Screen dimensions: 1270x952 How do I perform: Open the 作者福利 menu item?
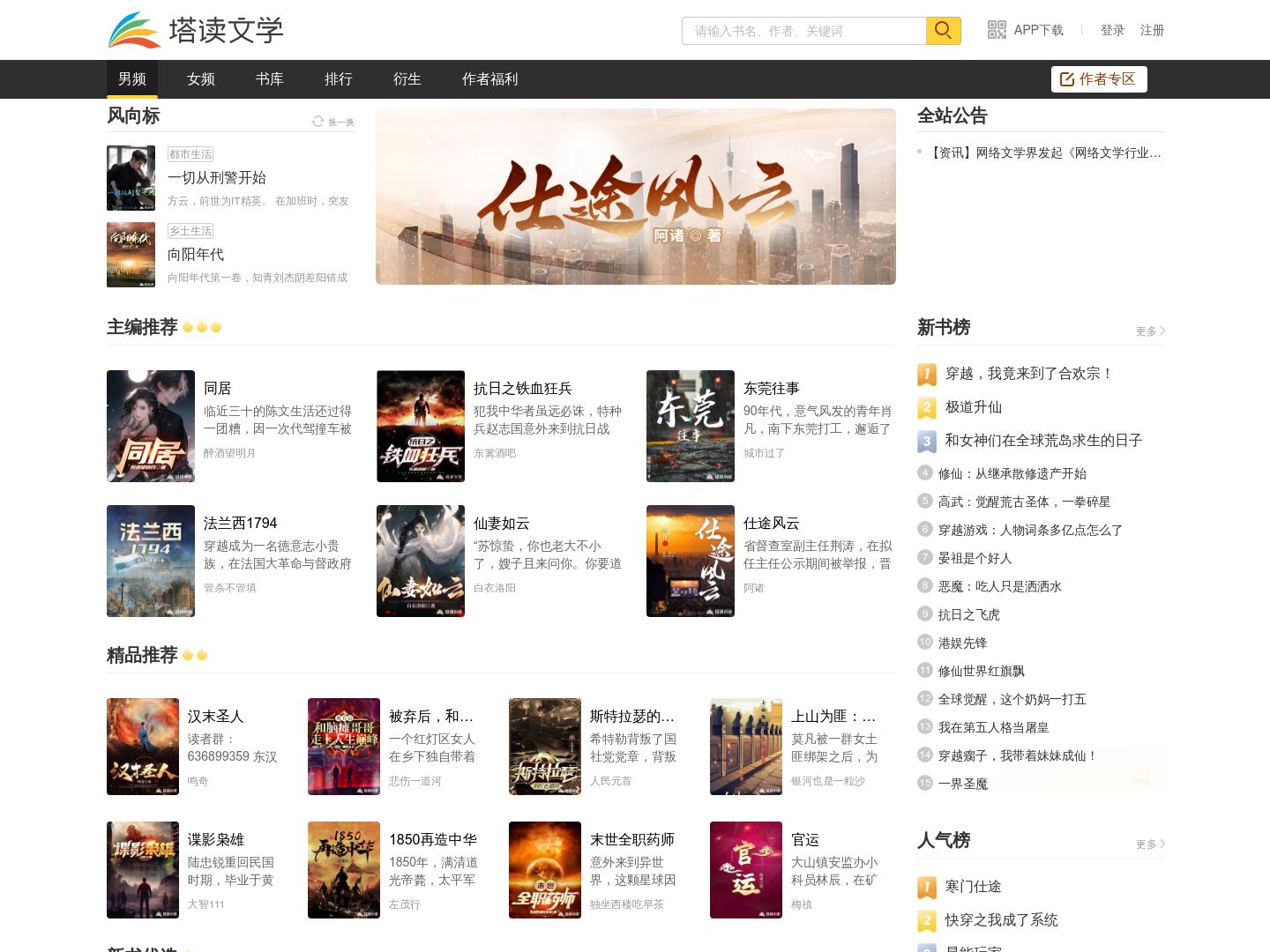490,79
